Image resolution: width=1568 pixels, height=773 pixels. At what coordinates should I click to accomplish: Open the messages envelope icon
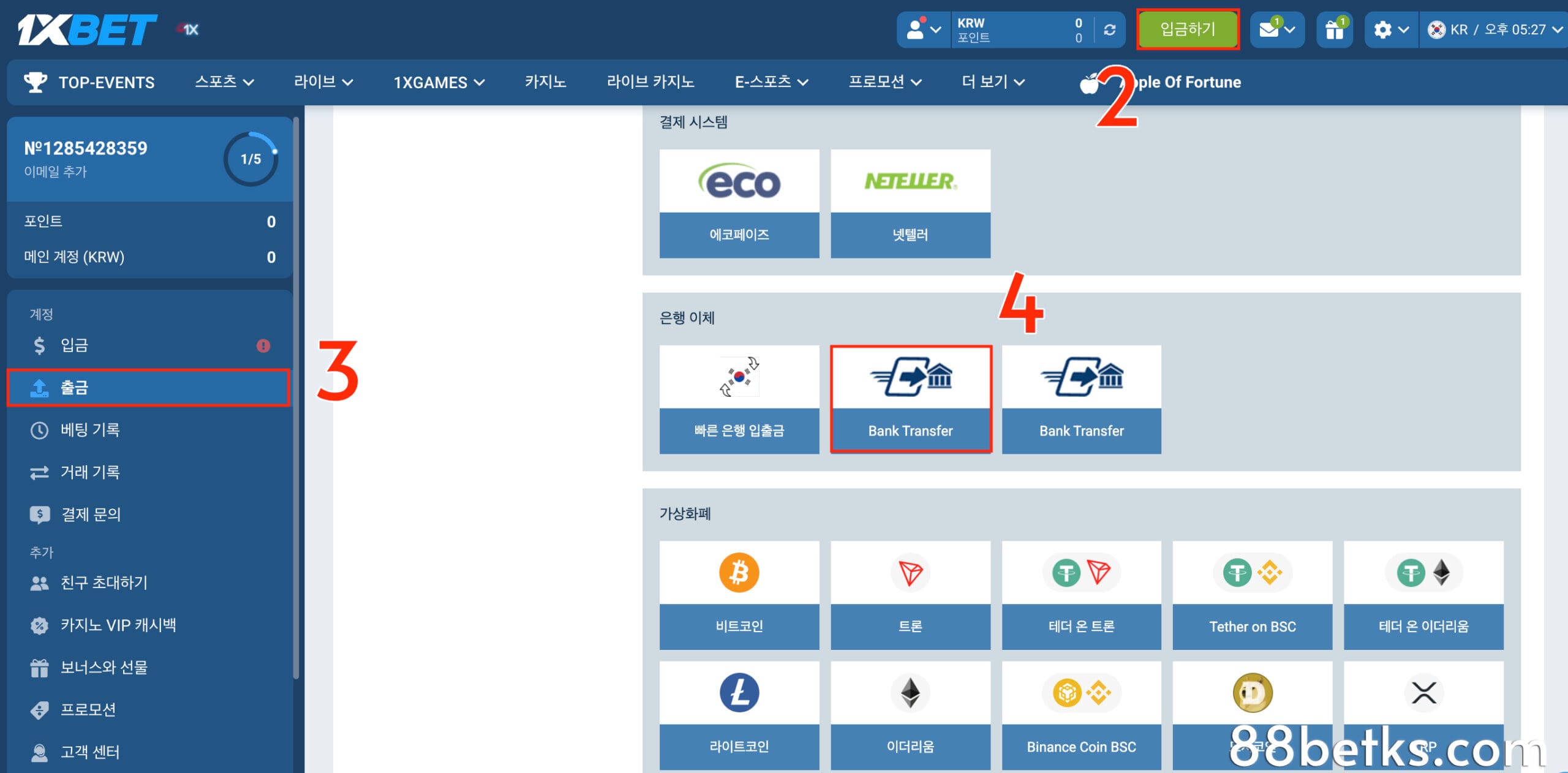[x=1276, y=29]
